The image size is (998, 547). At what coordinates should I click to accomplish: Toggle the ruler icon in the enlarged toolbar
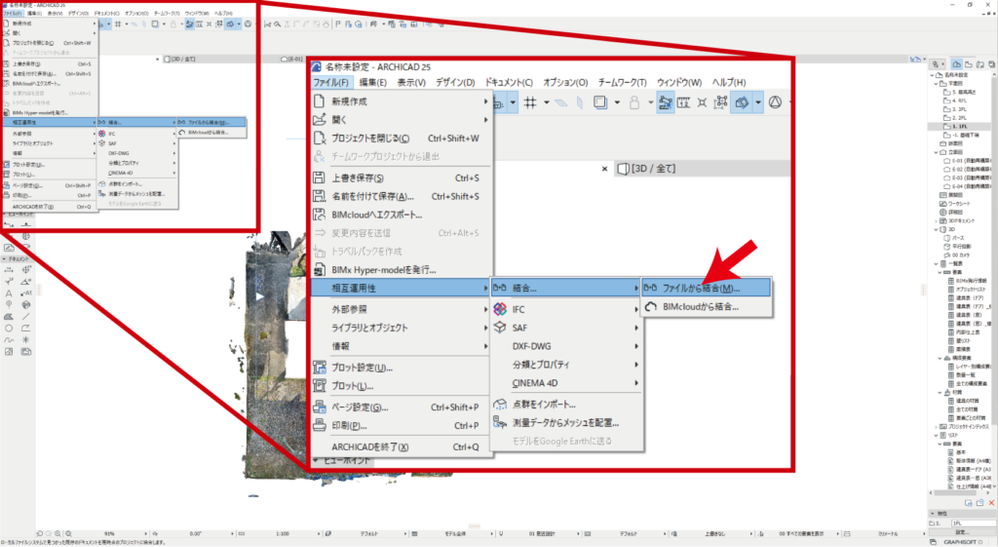684,102
